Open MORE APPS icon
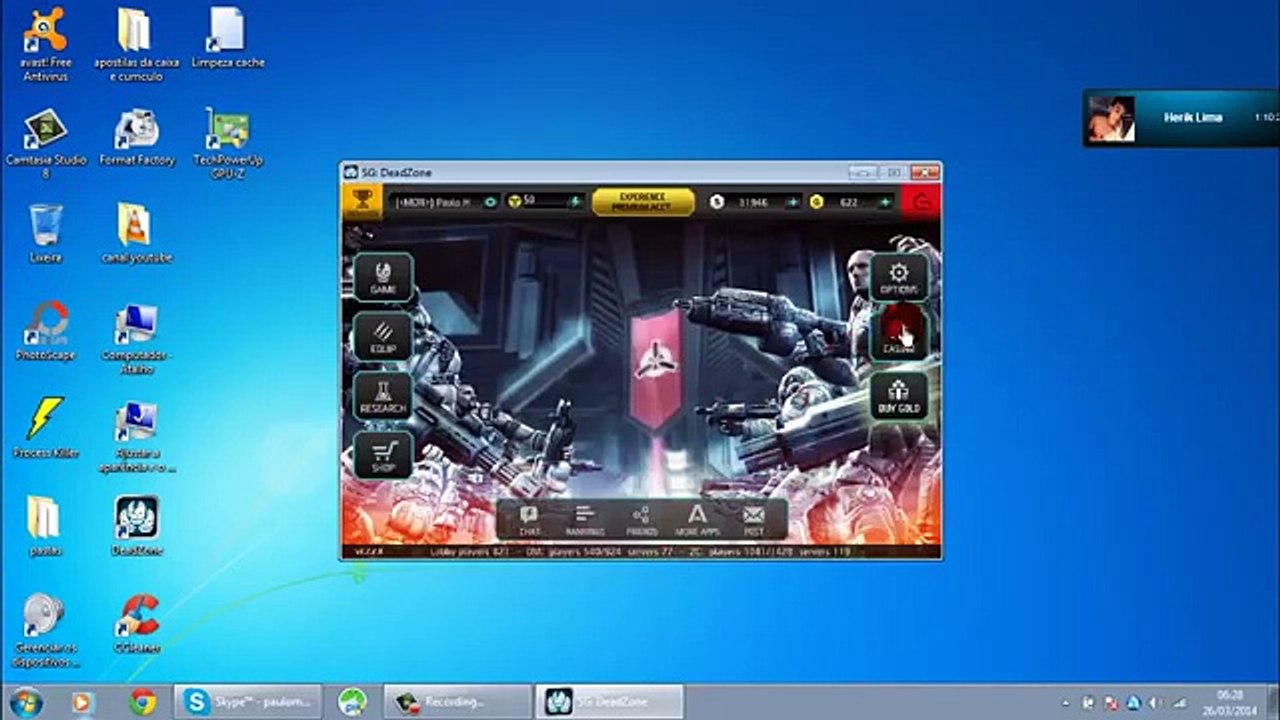Viewport: 1280px width, 720px height. pyautogui.click(x=697, y=520)
